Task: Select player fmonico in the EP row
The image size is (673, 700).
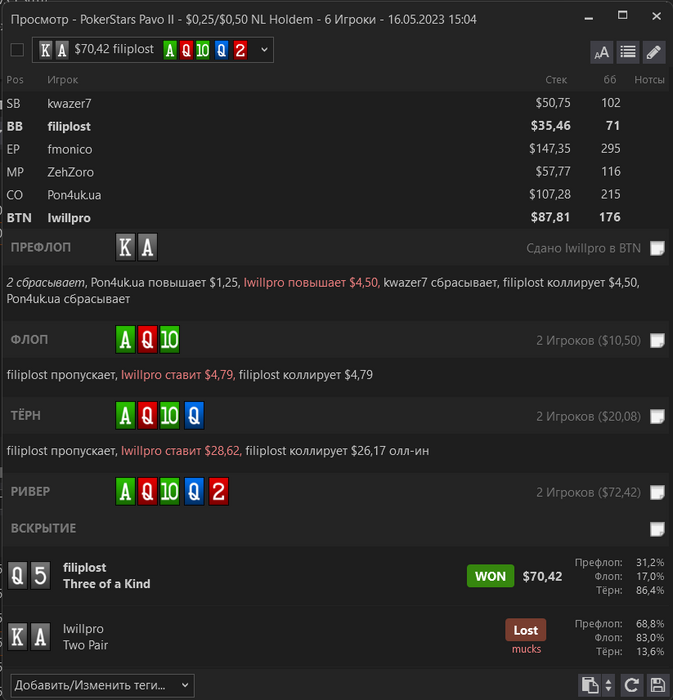Action: 70,149
